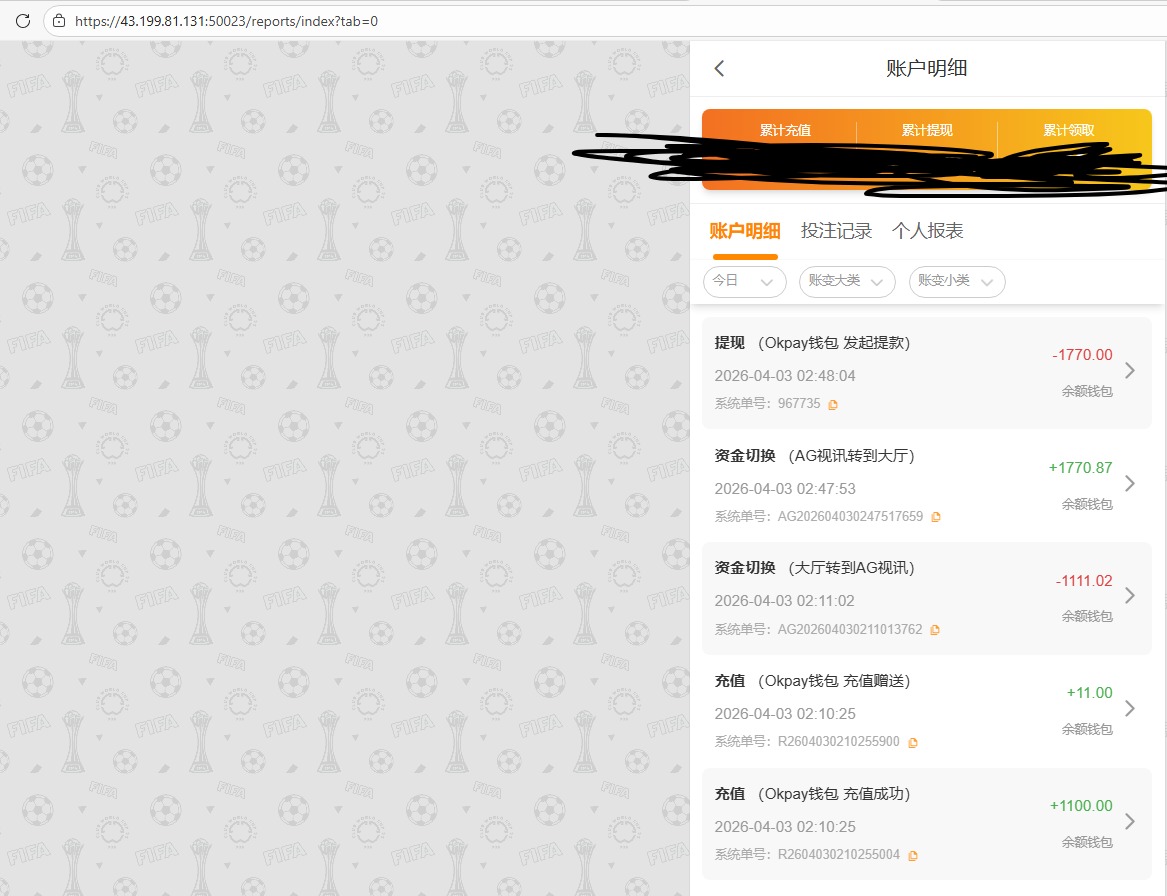The image size is (1167, 896).
Task: Copy order number 967735 with the copy icon
Action: coord(833,404)
